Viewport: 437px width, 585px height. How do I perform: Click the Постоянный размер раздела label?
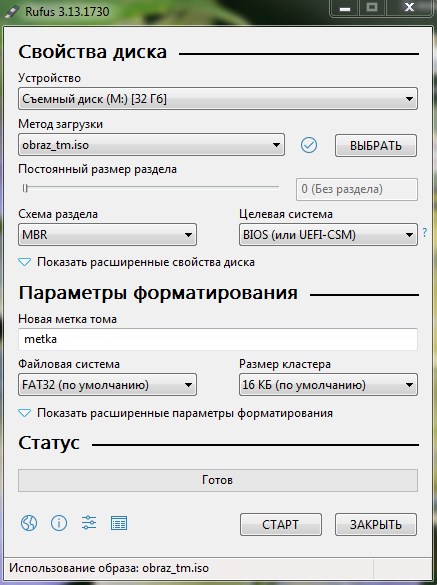click(x=97, y=169)
